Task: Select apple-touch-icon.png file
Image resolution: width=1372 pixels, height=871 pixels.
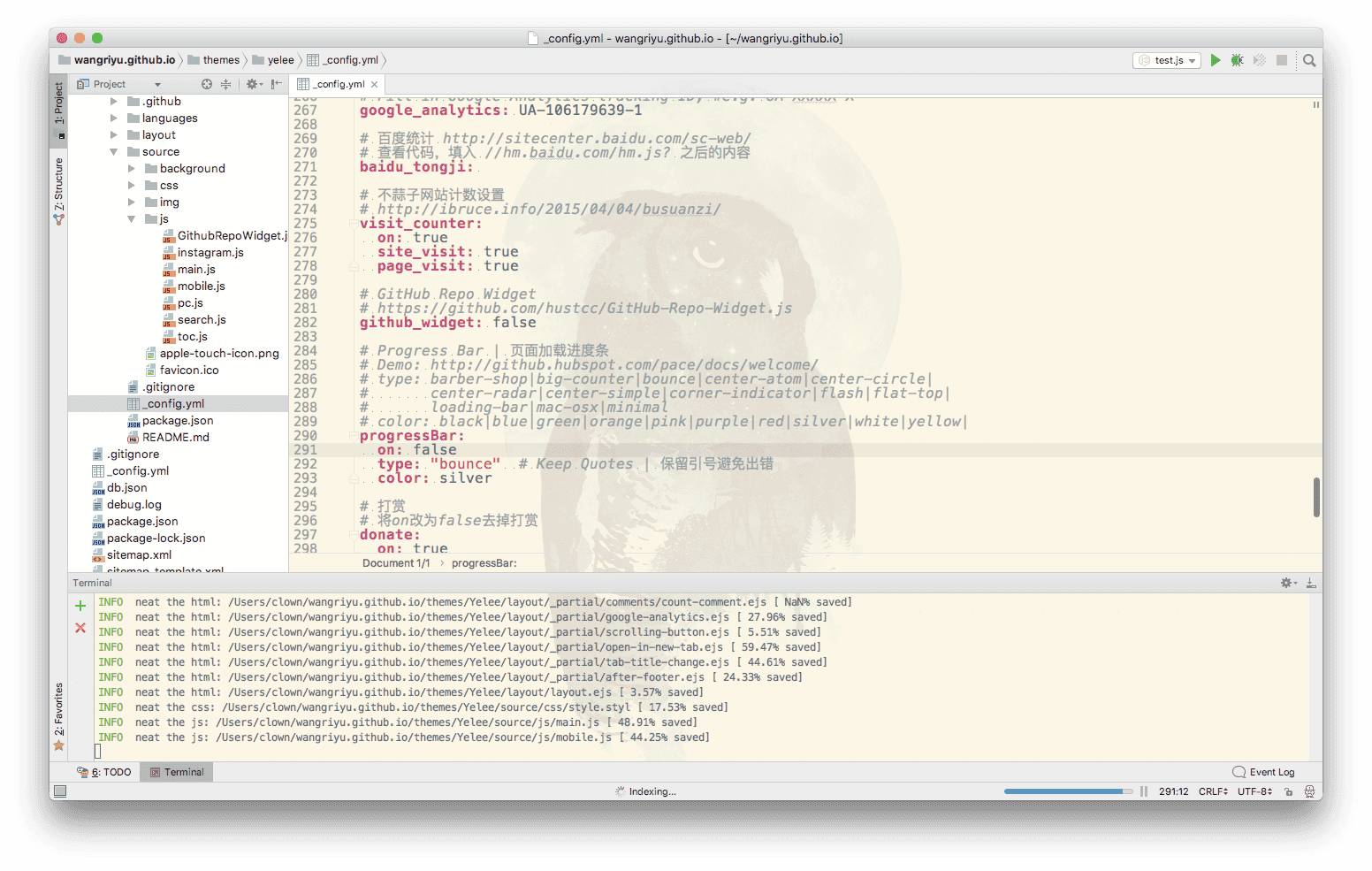Action: [212, 354]
